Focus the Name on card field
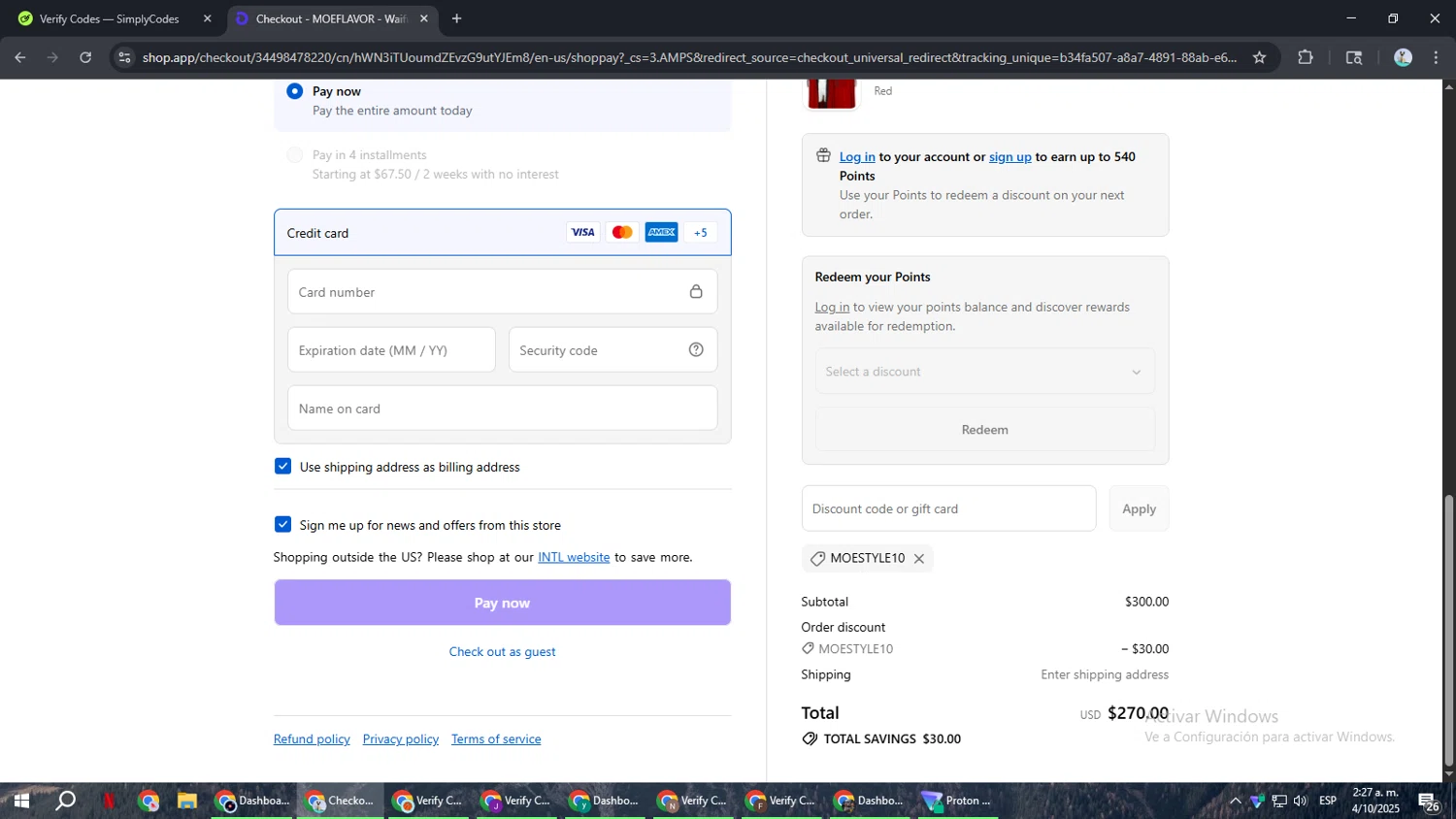The image size is (1456, 819). [x=502, y=408]
